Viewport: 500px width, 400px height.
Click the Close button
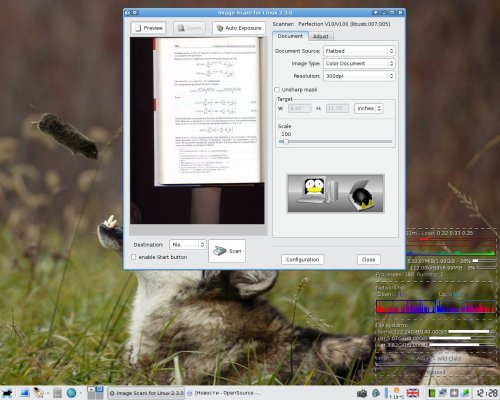click(x=369, y=259)
